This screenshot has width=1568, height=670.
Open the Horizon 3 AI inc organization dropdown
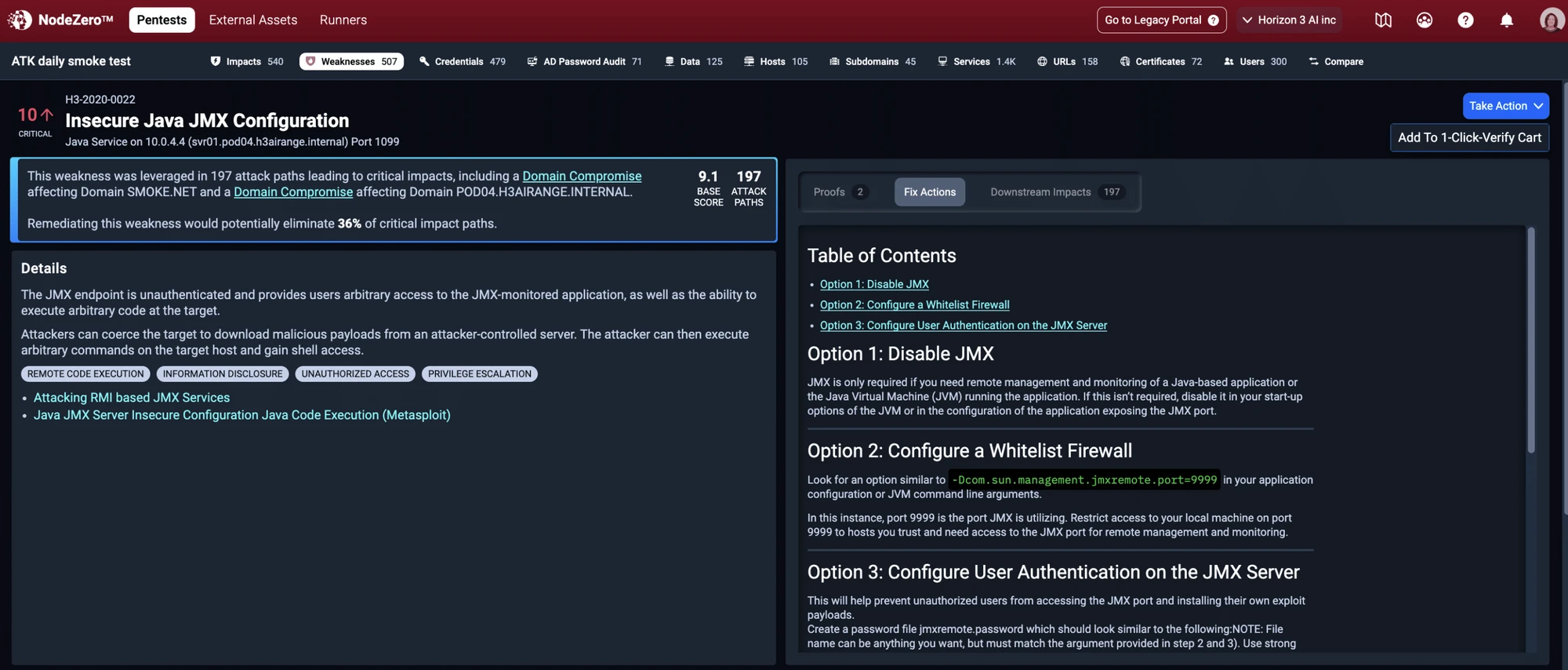(x=1289, y=20)
